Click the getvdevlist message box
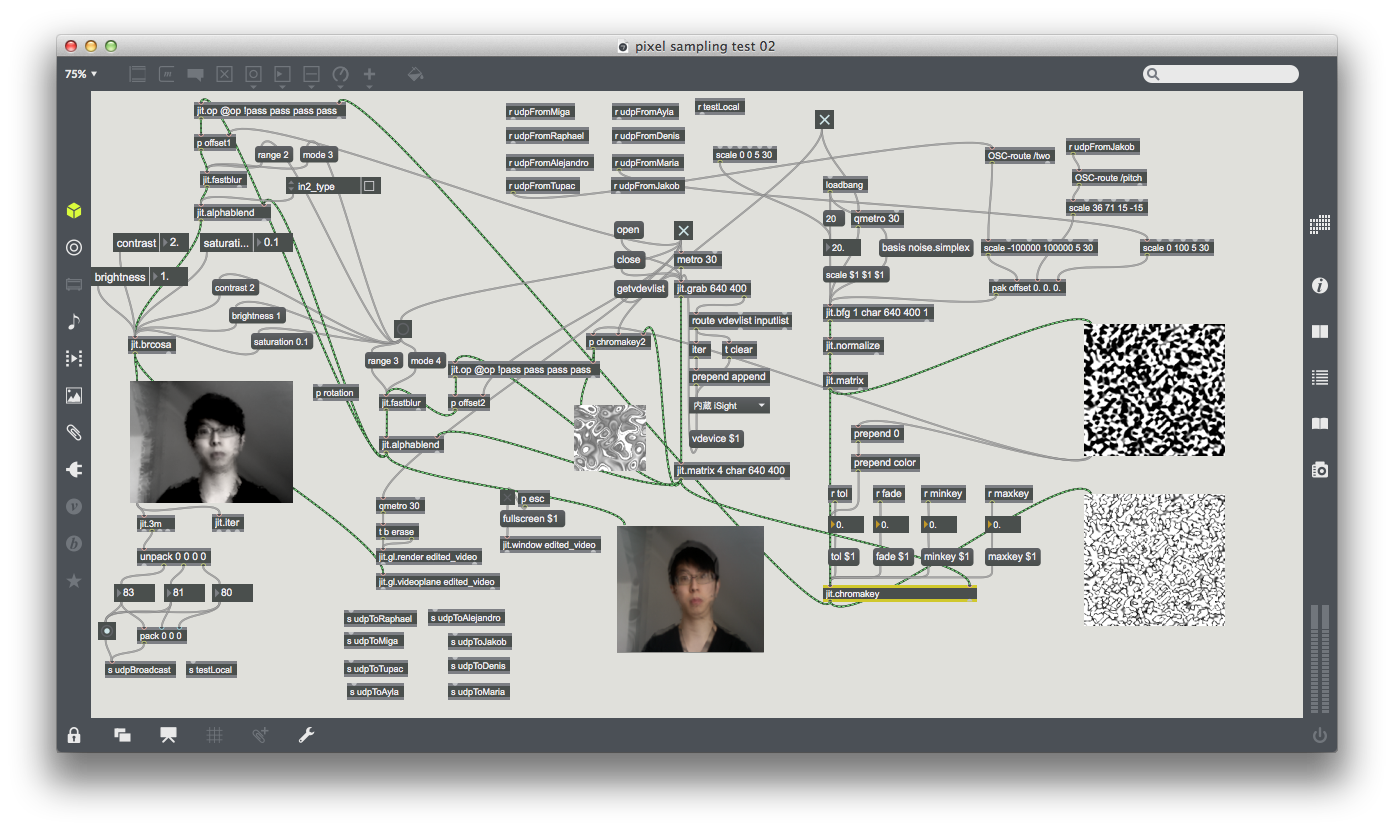The height and width of the screenshot is (831, 1394). click(641, 289)
